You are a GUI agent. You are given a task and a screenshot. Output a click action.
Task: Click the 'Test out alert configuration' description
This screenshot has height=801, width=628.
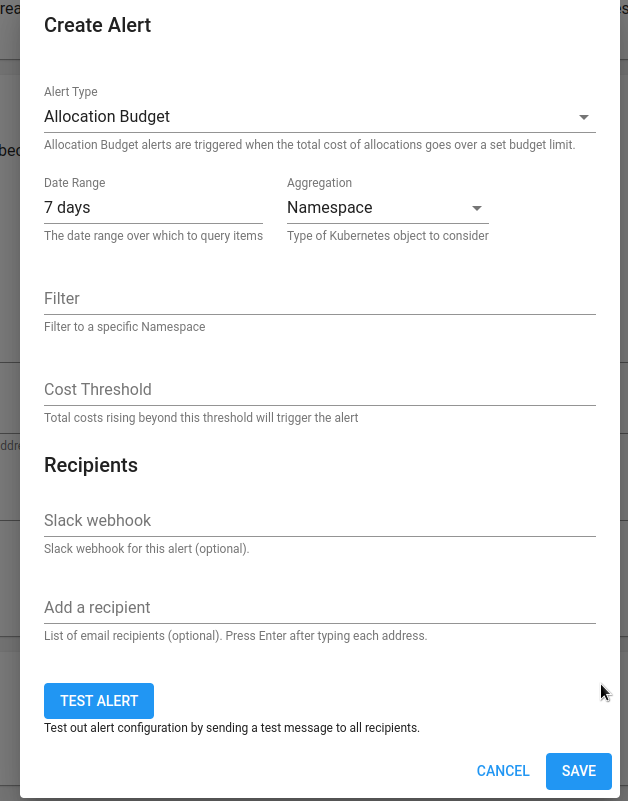232,727
